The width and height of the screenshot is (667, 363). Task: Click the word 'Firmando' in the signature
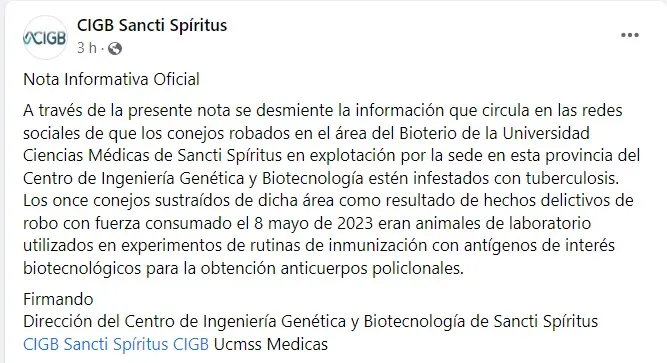[58, 299]
